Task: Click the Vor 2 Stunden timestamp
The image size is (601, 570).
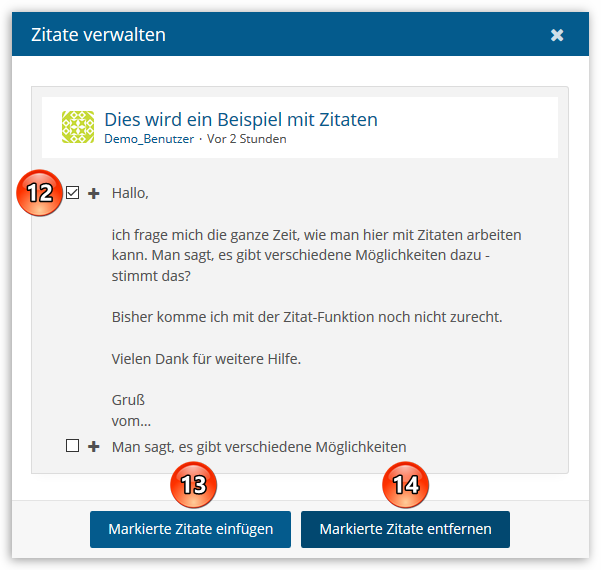Action: (246, 139)
